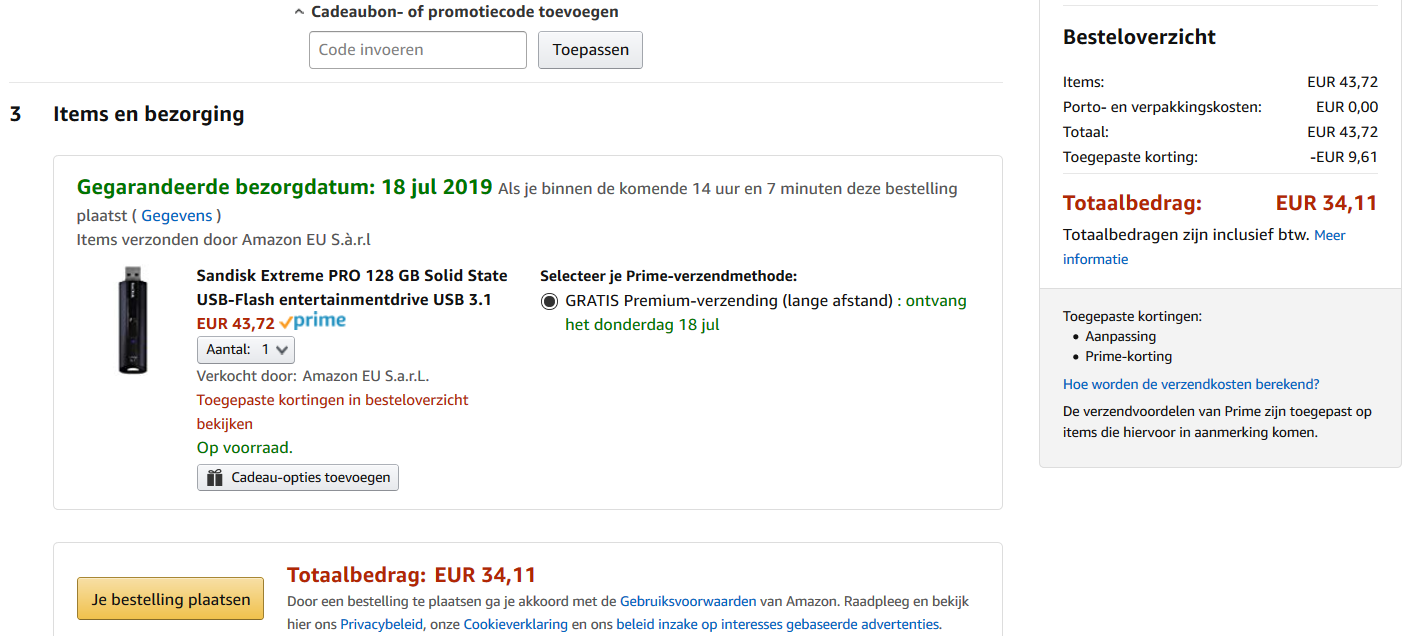Click the Prime logo badge
This screenshot has width=1411, height=636.
[313, 322]
